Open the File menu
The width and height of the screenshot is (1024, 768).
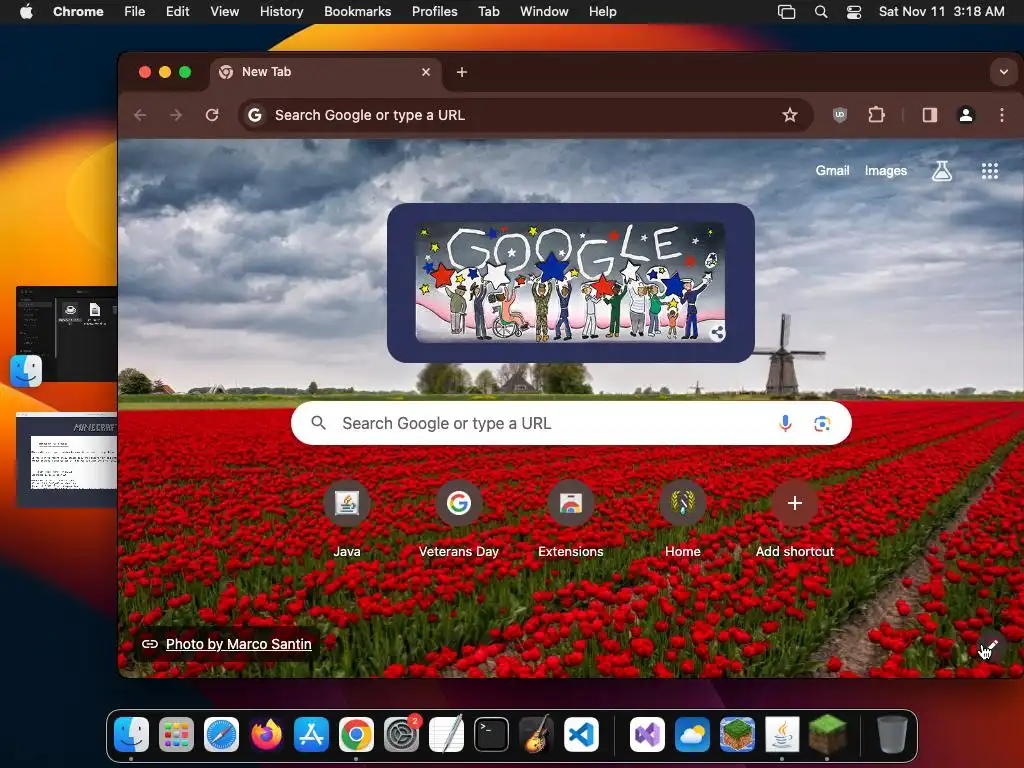[135, 12]
